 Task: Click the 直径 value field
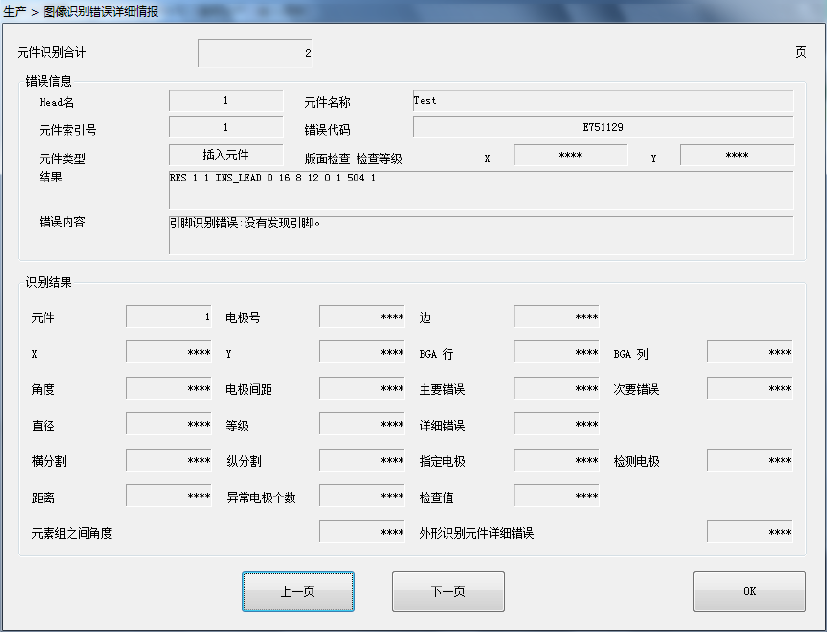tap(169, 424)
